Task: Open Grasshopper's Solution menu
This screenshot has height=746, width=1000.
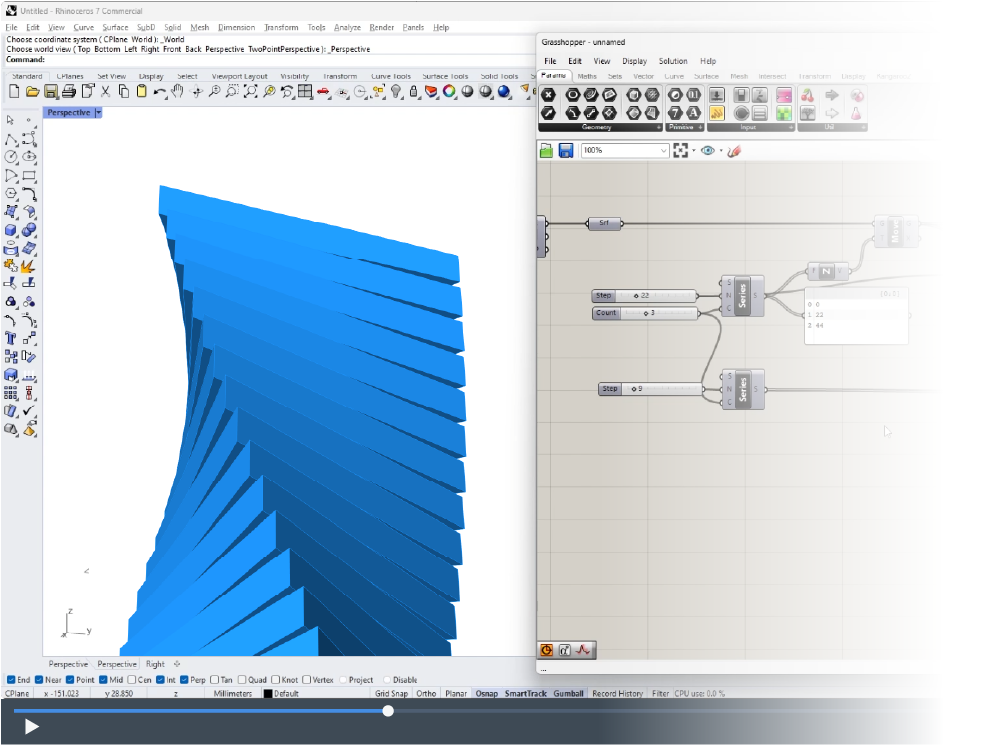Action: [673, 61]
